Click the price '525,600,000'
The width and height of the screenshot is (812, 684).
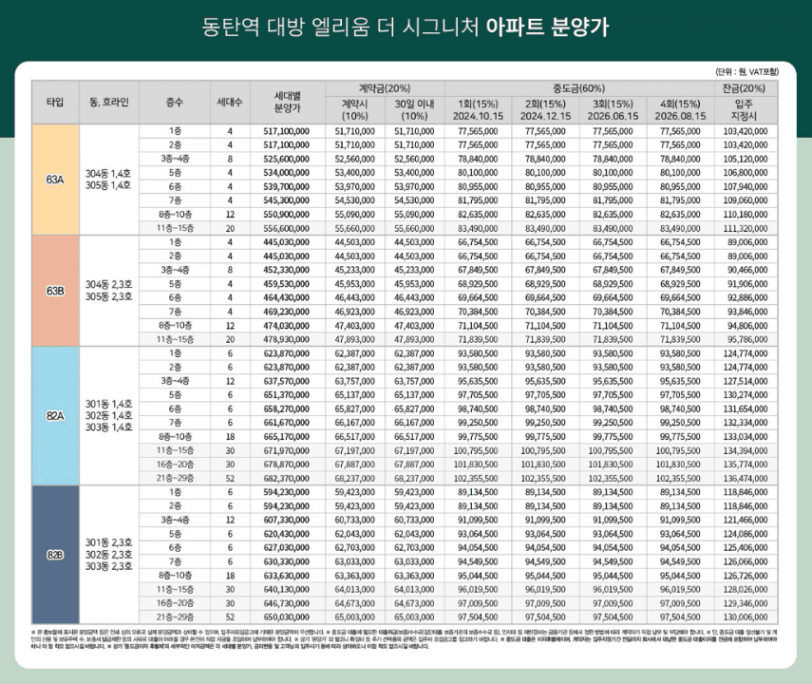tap(286, 159)
